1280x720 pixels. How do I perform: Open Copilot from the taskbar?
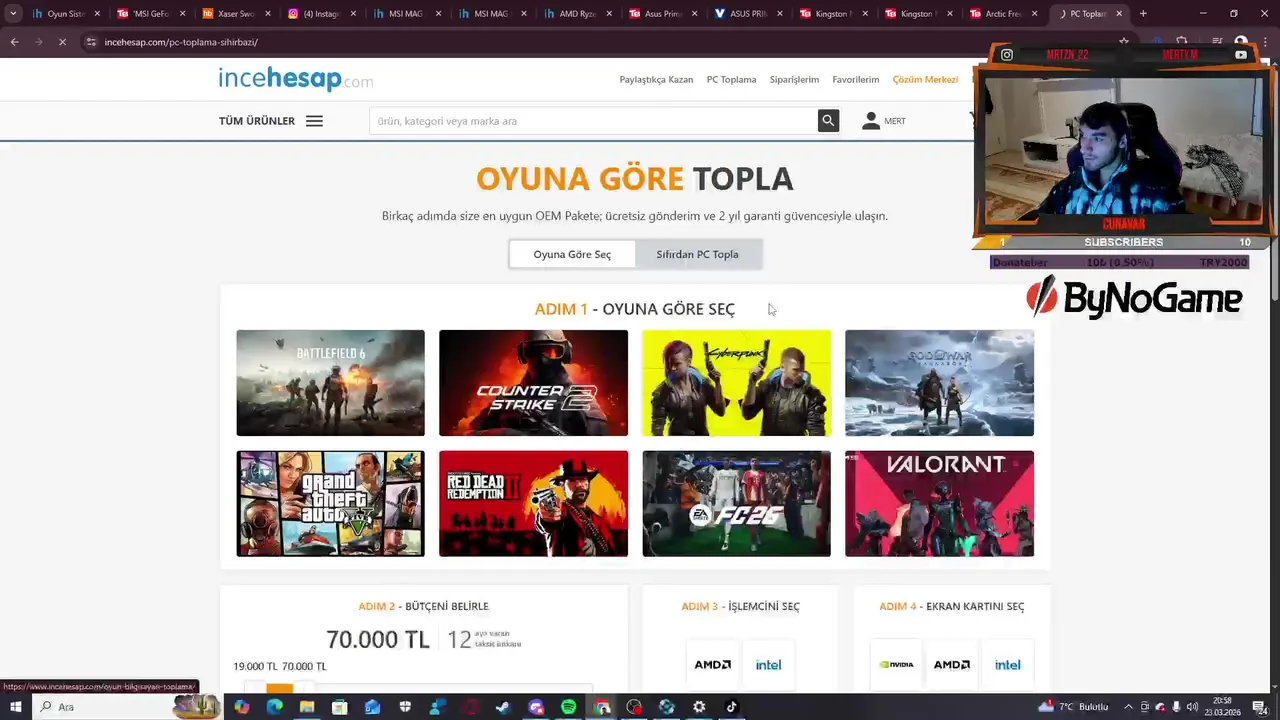241,707
